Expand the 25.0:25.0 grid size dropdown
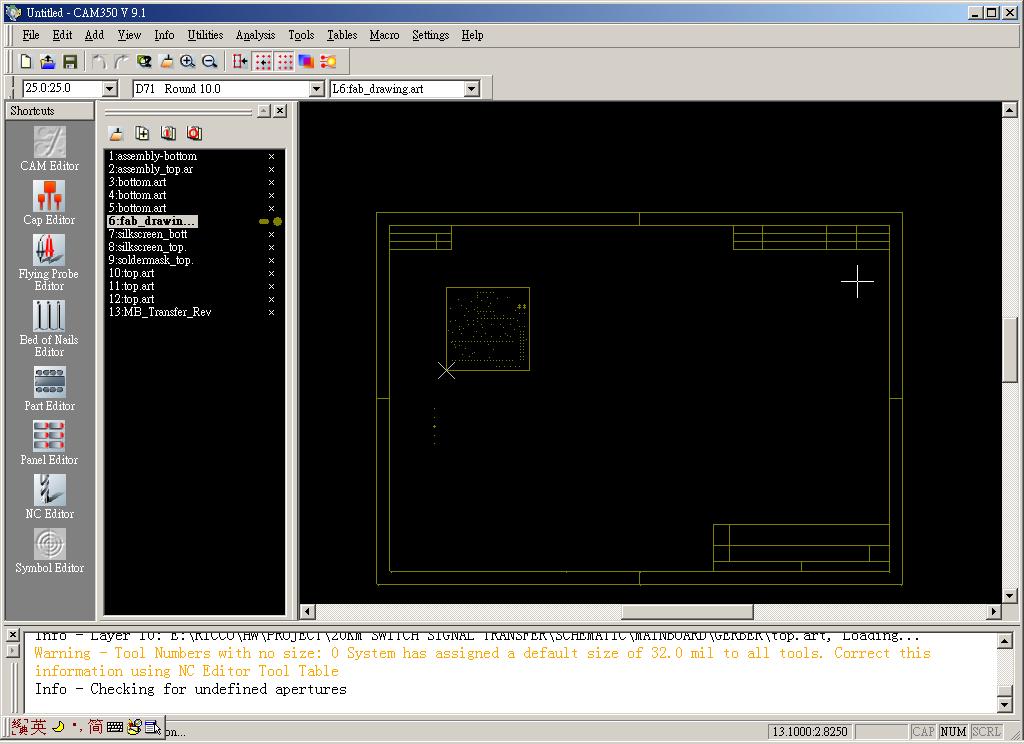Screen dimensions: 1024x744 pyautogui.click(x=110, y=89)
